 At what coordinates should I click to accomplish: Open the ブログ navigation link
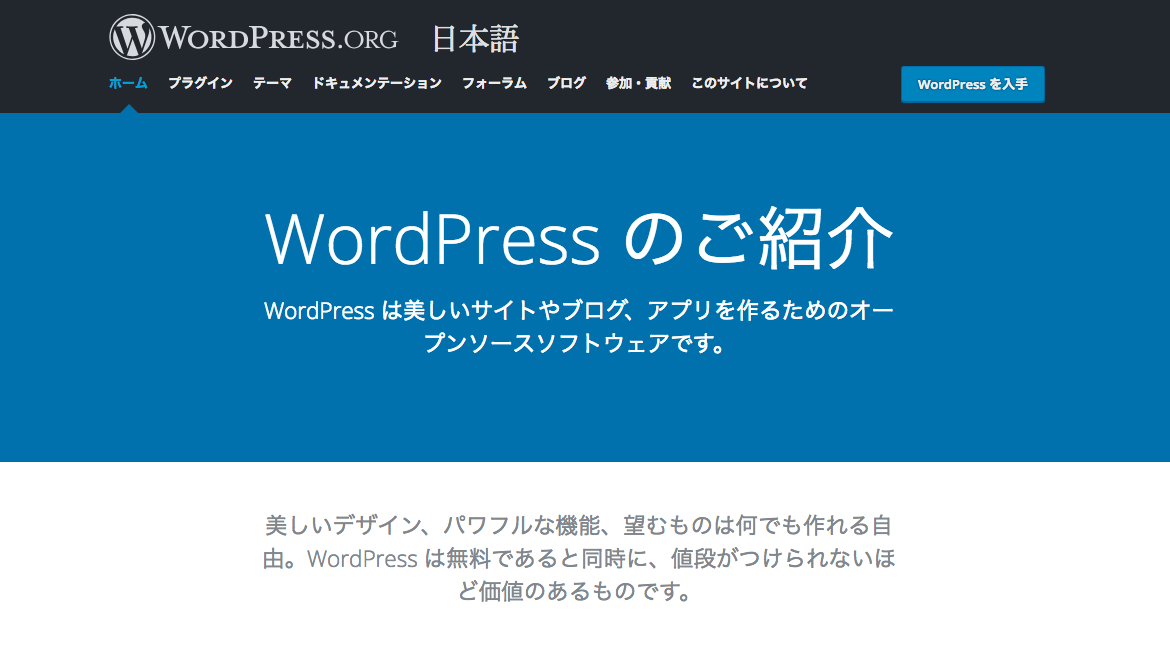pyautogui.click(x=566, y=83)
